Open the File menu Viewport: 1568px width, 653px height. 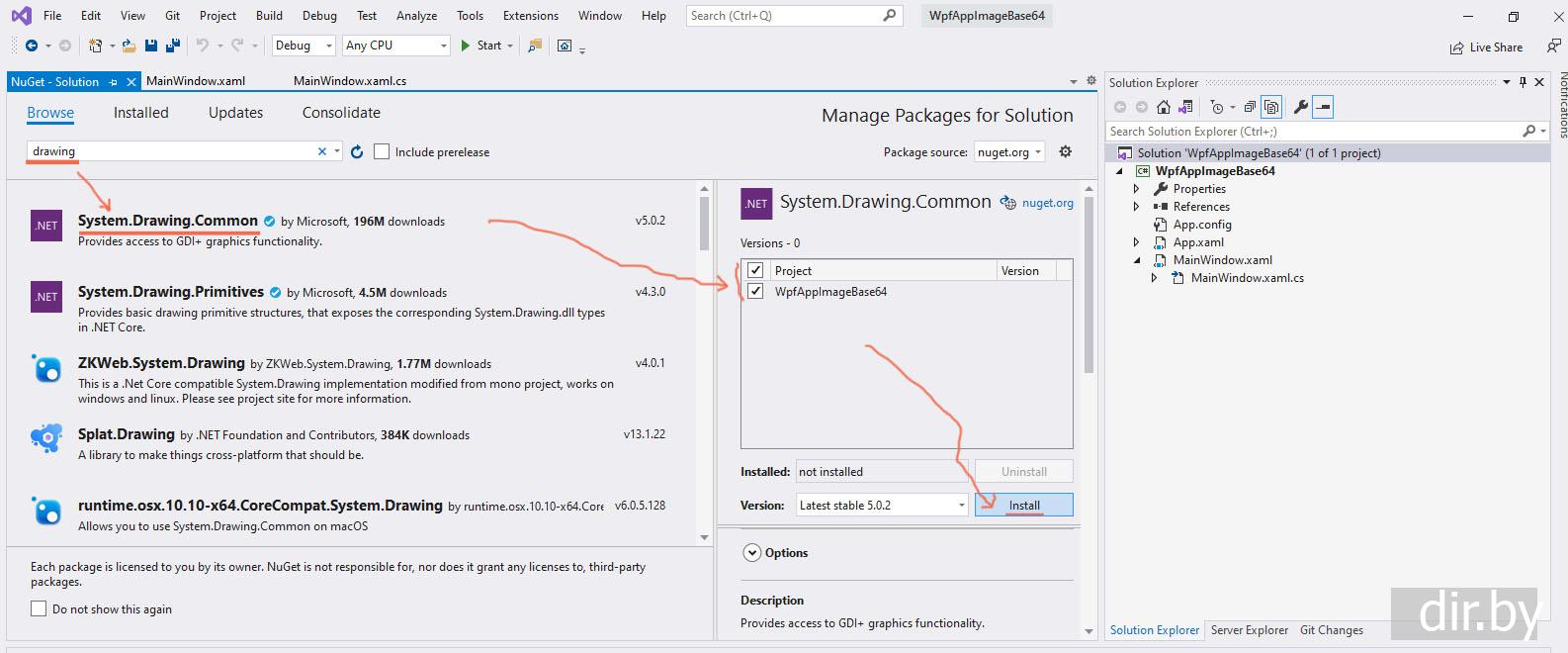[x=52, y=16]
